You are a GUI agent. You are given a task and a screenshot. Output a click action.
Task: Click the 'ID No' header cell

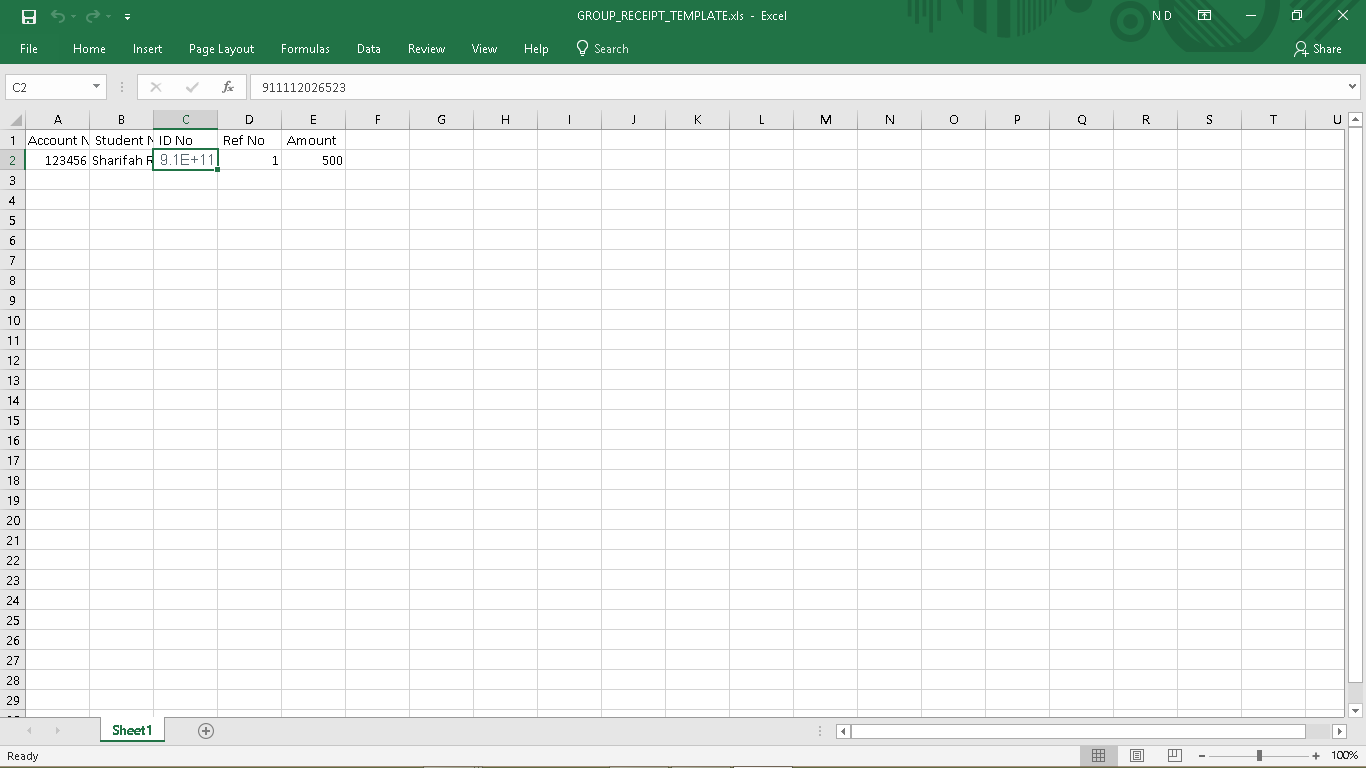click(x=185, y=140)
